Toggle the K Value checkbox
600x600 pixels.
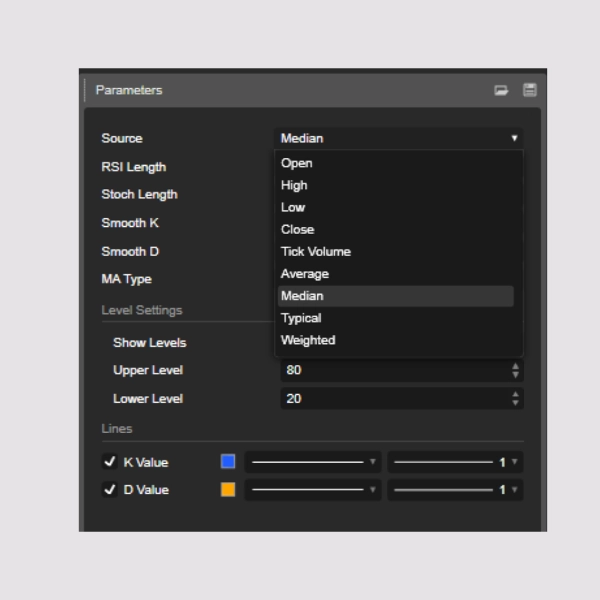coord(110,462)
